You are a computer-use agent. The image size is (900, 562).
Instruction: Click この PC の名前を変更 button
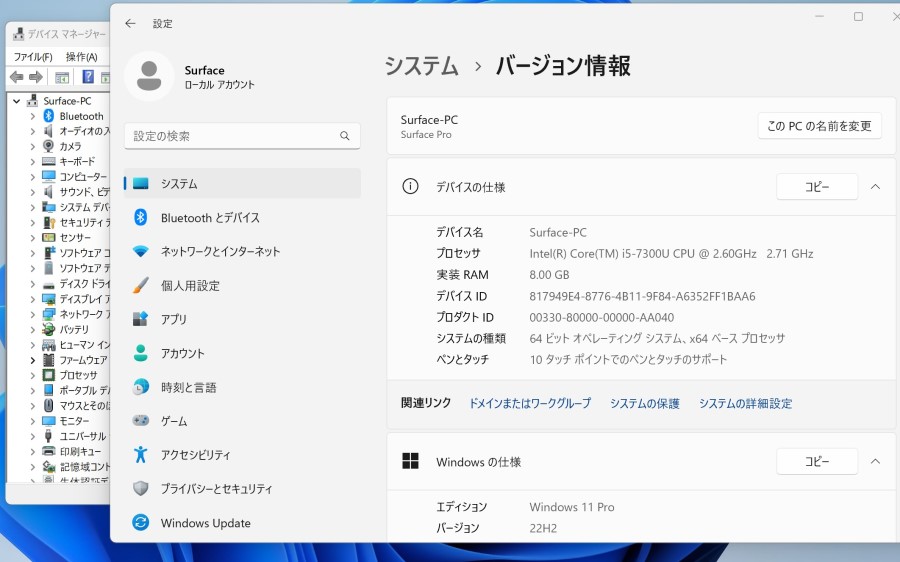819,126
